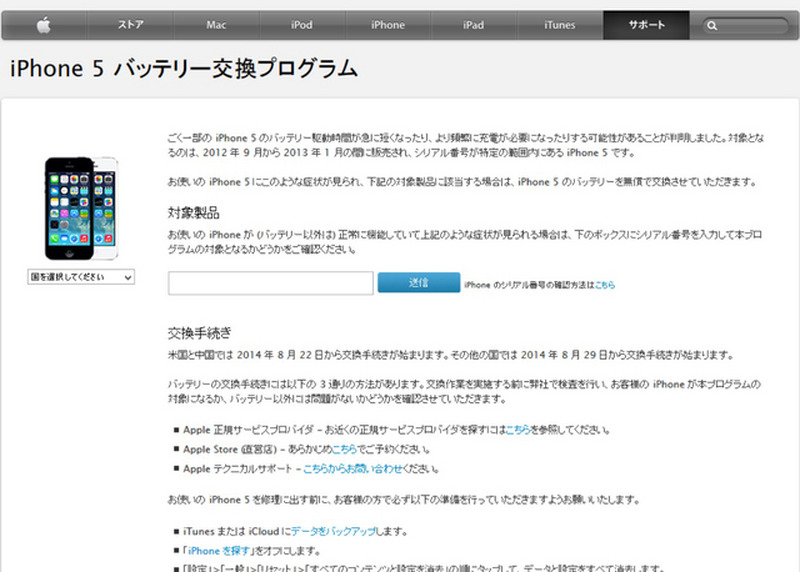Go to the Mac navigation tab
800x572 pixels.
(x=216, y=24)
